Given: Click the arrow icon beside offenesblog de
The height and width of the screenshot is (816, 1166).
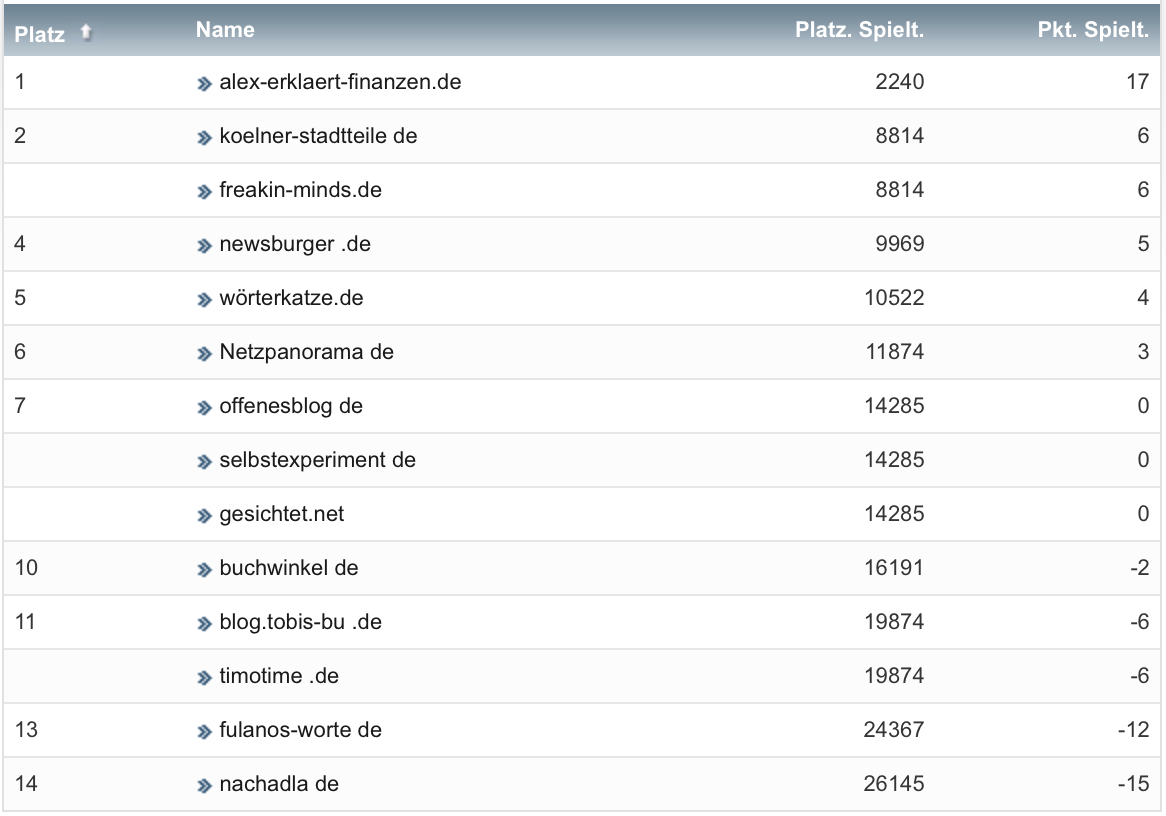Looking at the screenshot, I should coord(204,408).
